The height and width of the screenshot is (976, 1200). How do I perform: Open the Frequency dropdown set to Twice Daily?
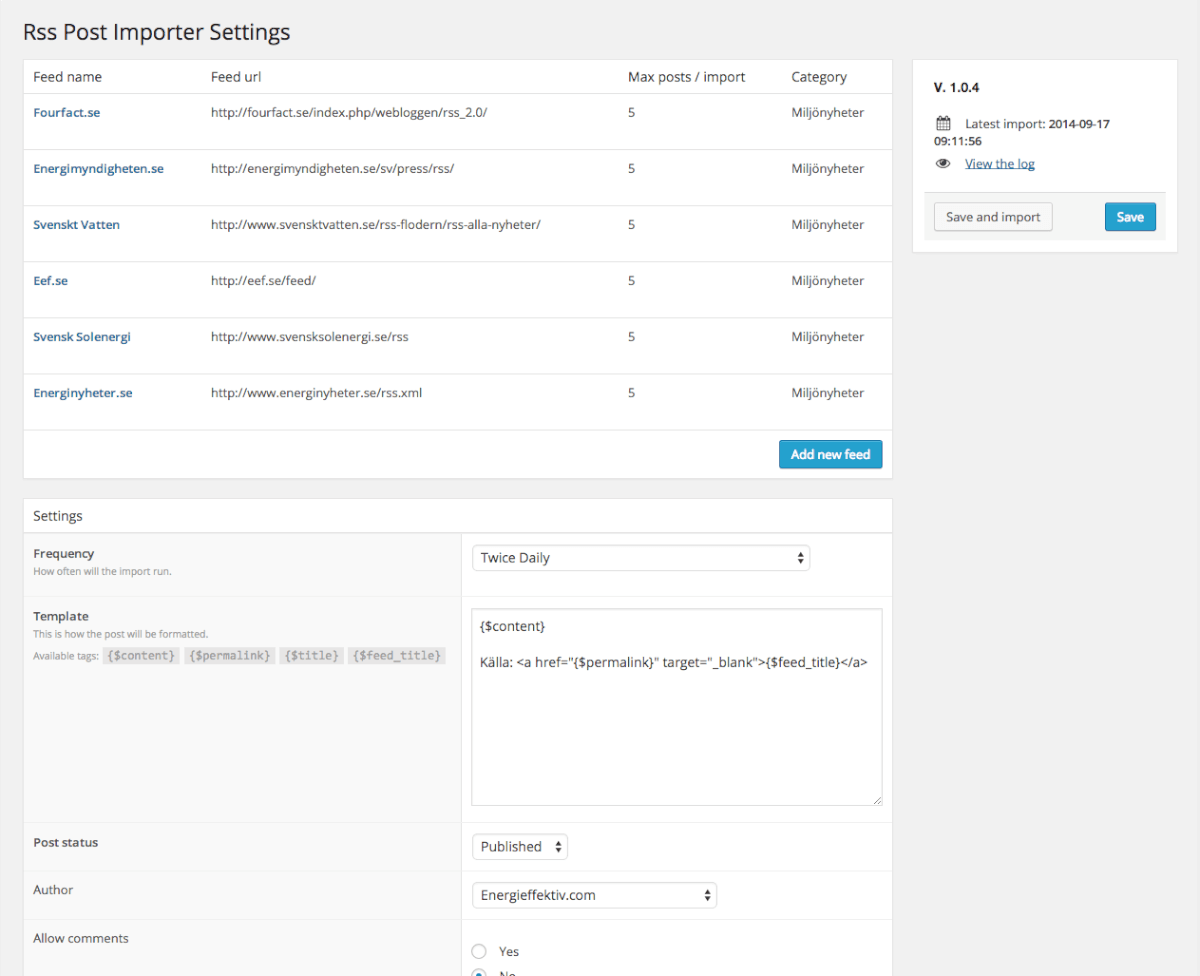pos(640,557)
